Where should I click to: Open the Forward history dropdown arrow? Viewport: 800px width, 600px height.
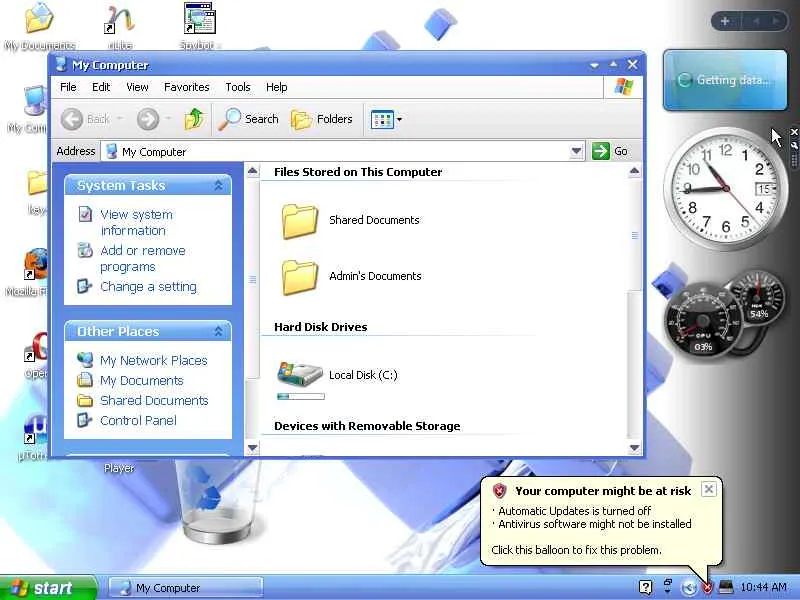coord(168,119)
